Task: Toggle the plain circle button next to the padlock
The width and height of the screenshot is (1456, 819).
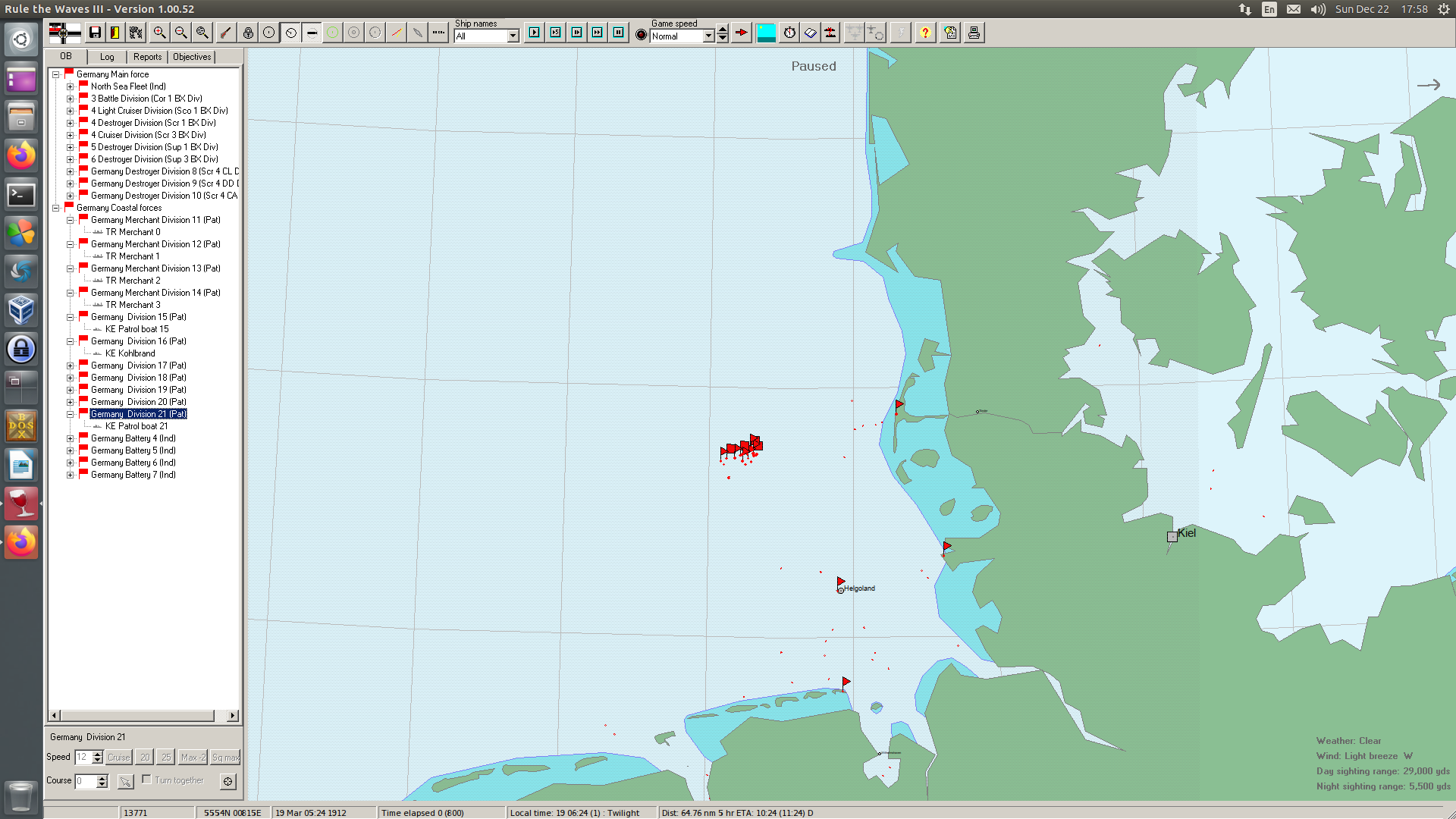Action: 269,33
